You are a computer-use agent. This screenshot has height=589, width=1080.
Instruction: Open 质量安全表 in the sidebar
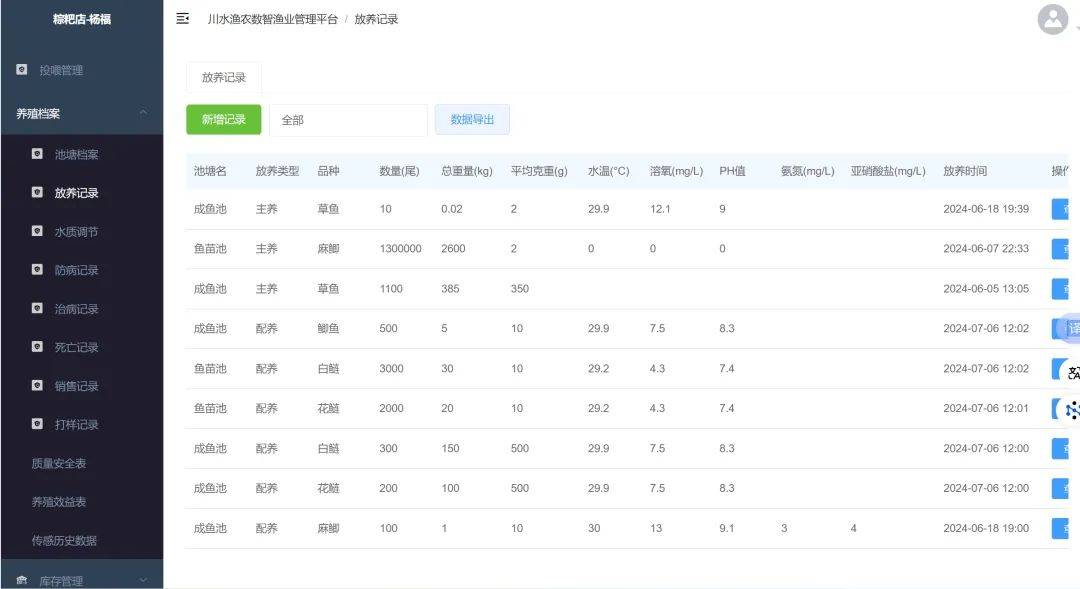[59, 463]
